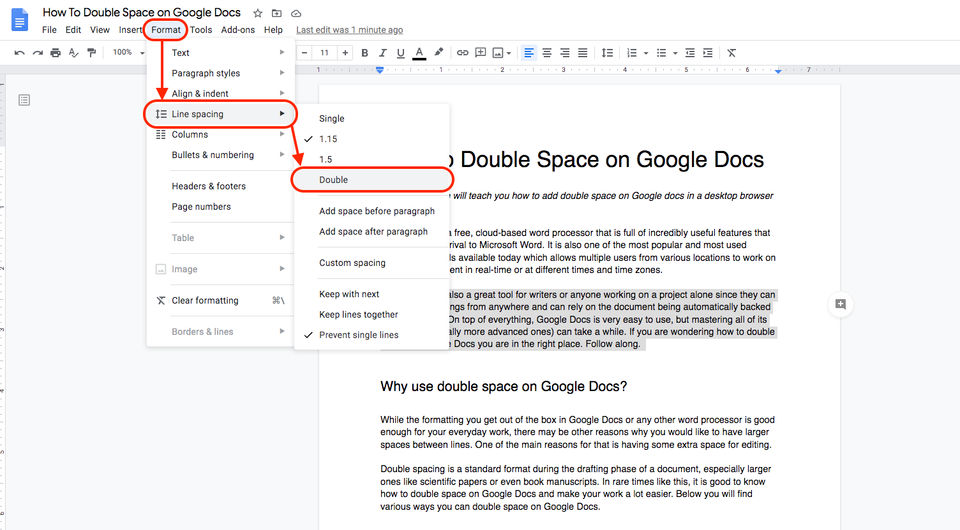Show the document outline
Viewport: 960px width, 530px height.
[24, 100]
